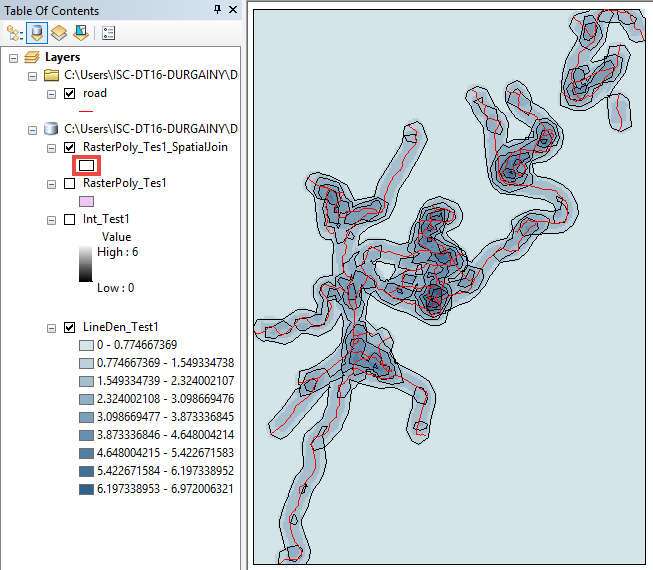The height and width of the screenshot is (570, 653).
Task: Click the '0 - 0.774667369' class label
Action: click(x=137, y=345)
